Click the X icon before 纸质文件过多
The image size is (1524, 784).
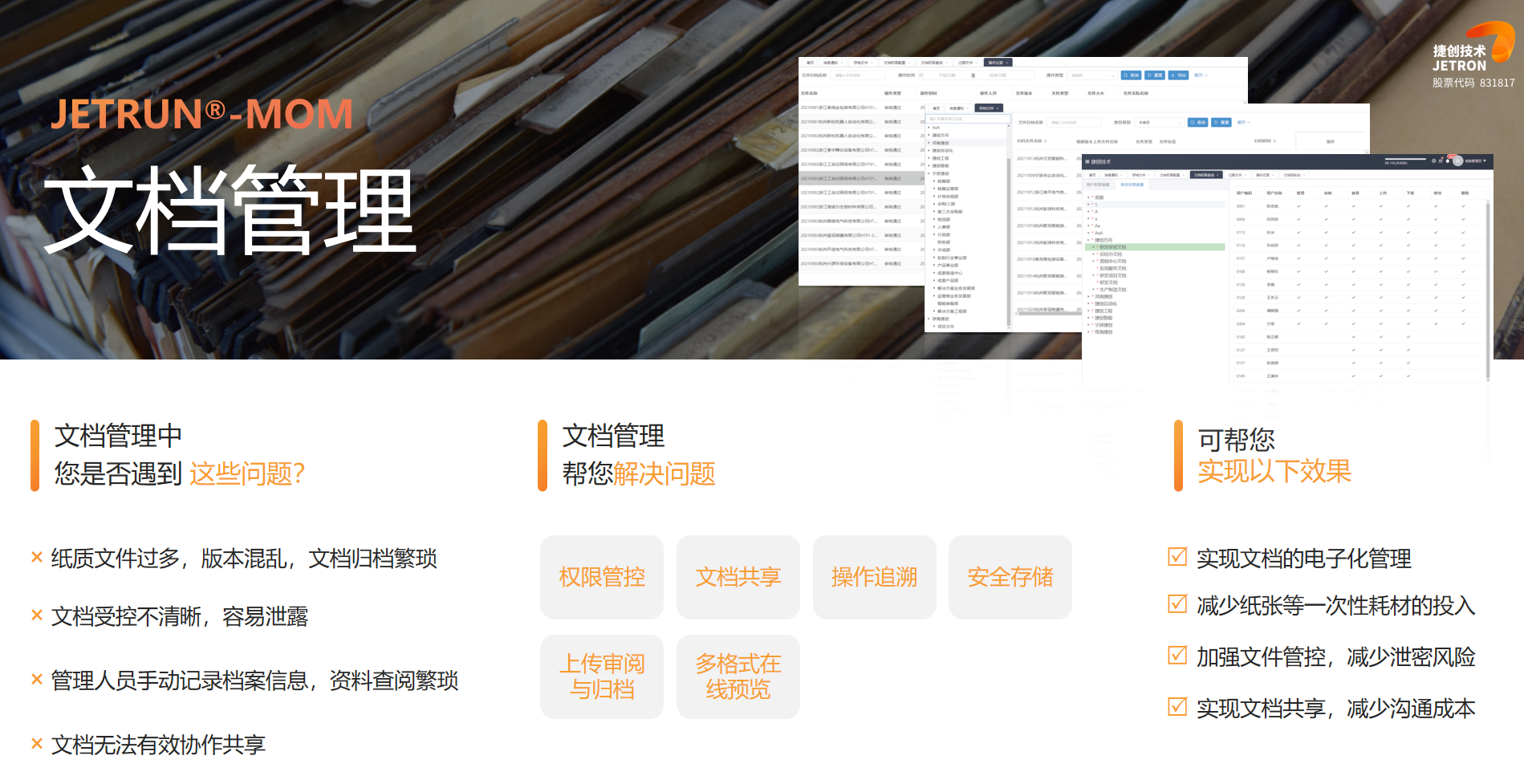[x=36, y=557]
